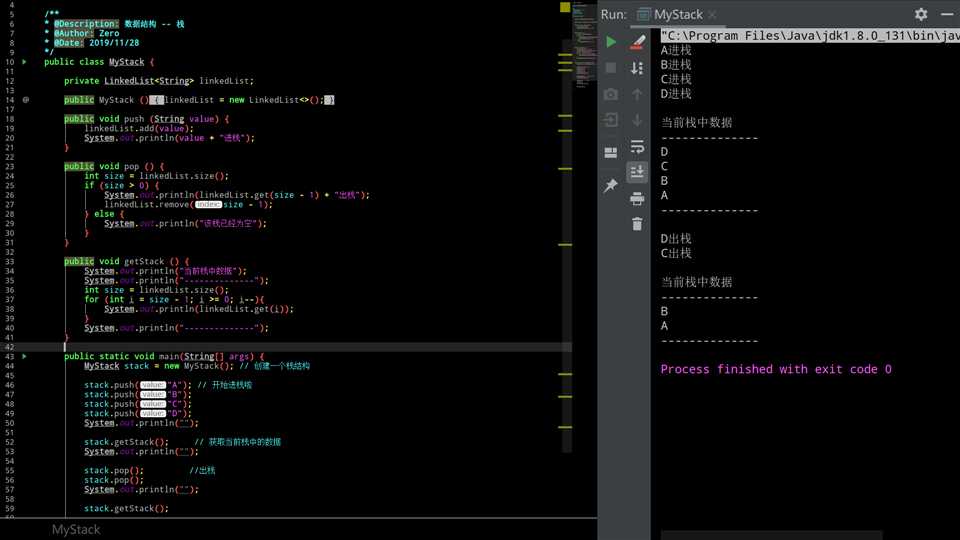Click 'C出栈' console output line
The image size is (960, 540).
point(675,253)
